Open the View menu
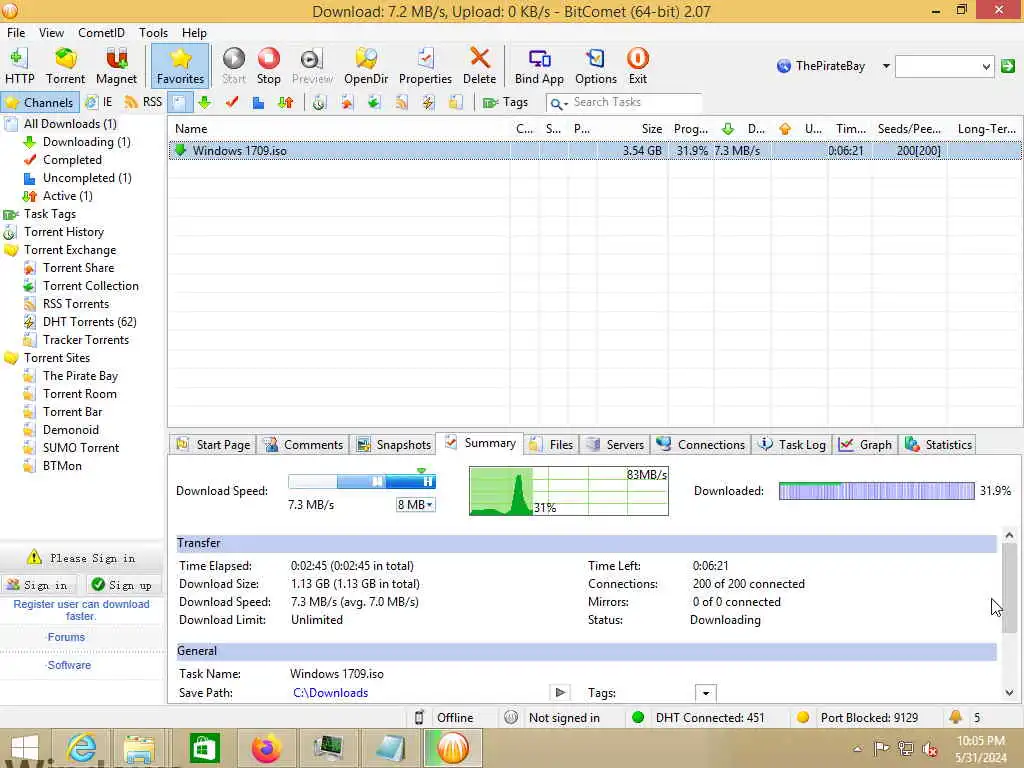 (51, 33)
